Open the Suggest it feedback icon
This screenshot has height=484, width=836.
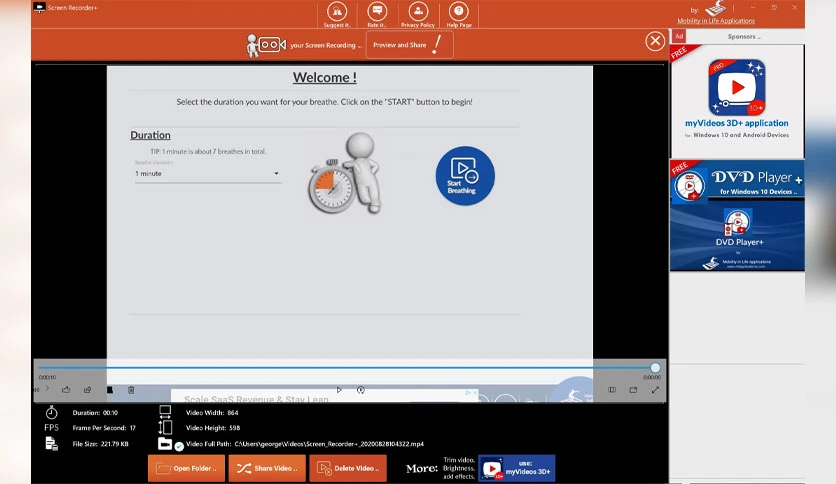tap(336, 14)
